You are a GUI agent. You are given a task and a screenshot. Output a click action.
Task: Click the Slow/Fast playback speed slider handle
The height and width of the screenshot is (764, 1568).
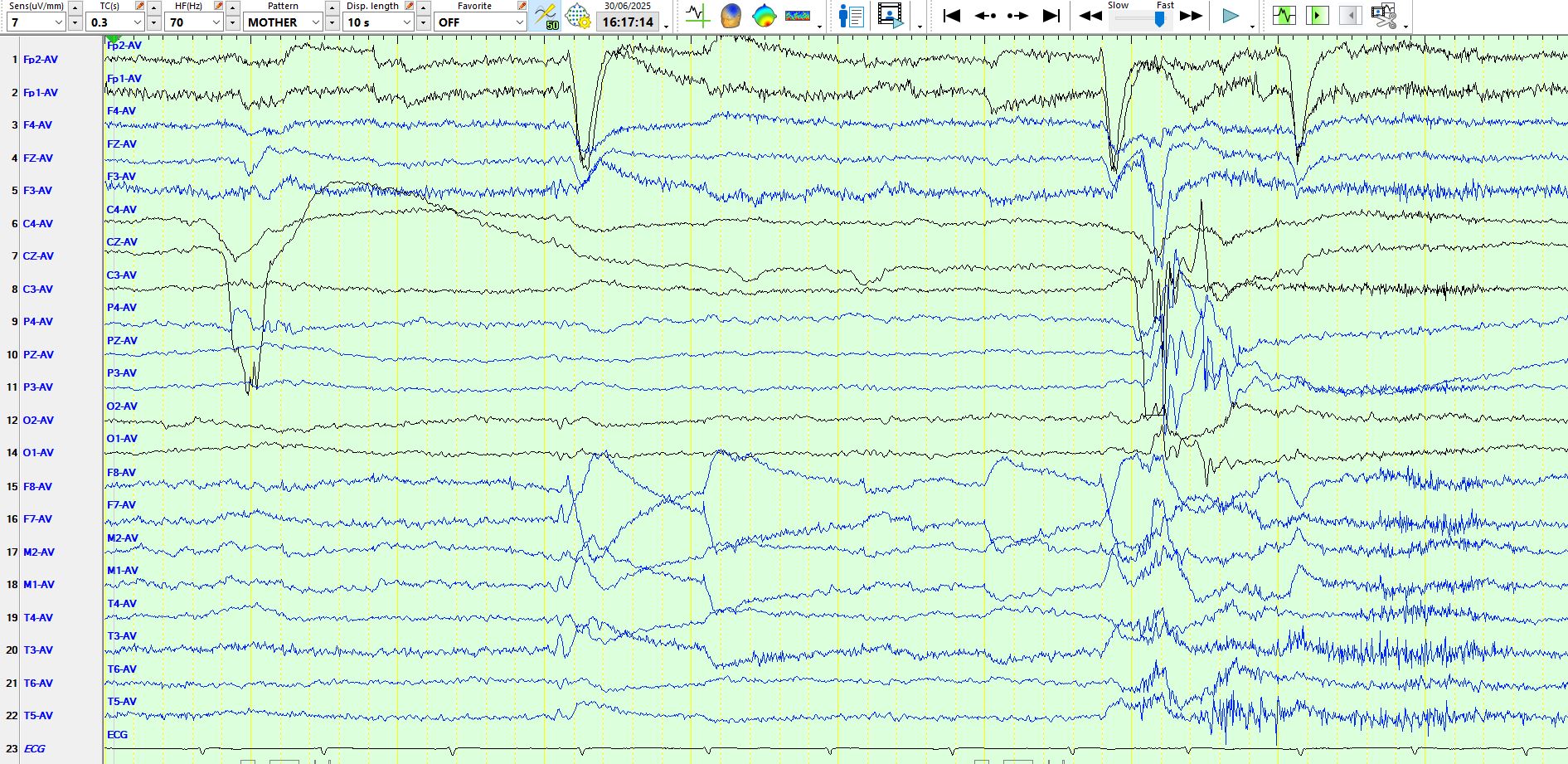coord(1159,19)
